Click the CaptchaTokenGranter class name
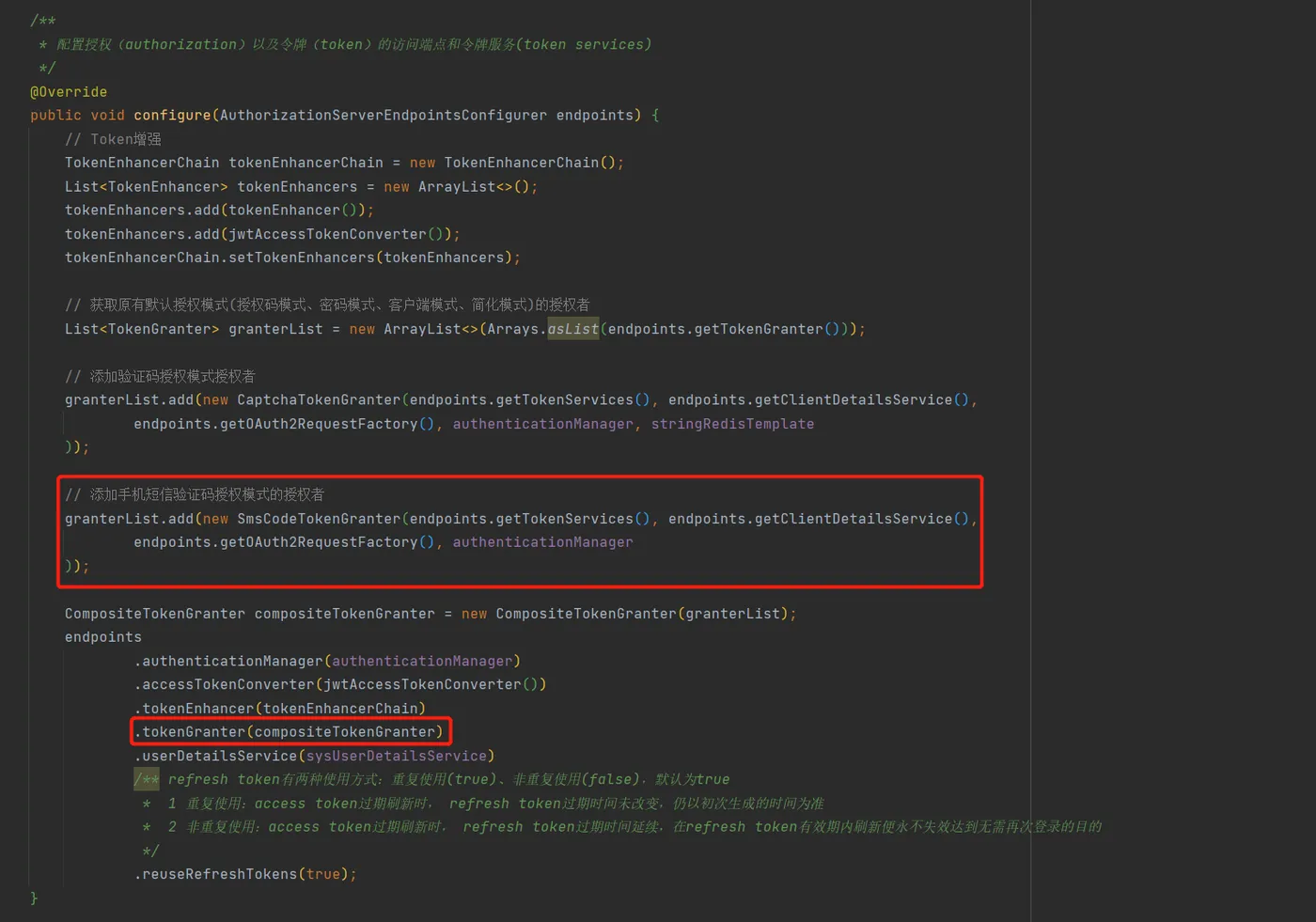This screenshot has width=1316, height=922. point(319,400)
